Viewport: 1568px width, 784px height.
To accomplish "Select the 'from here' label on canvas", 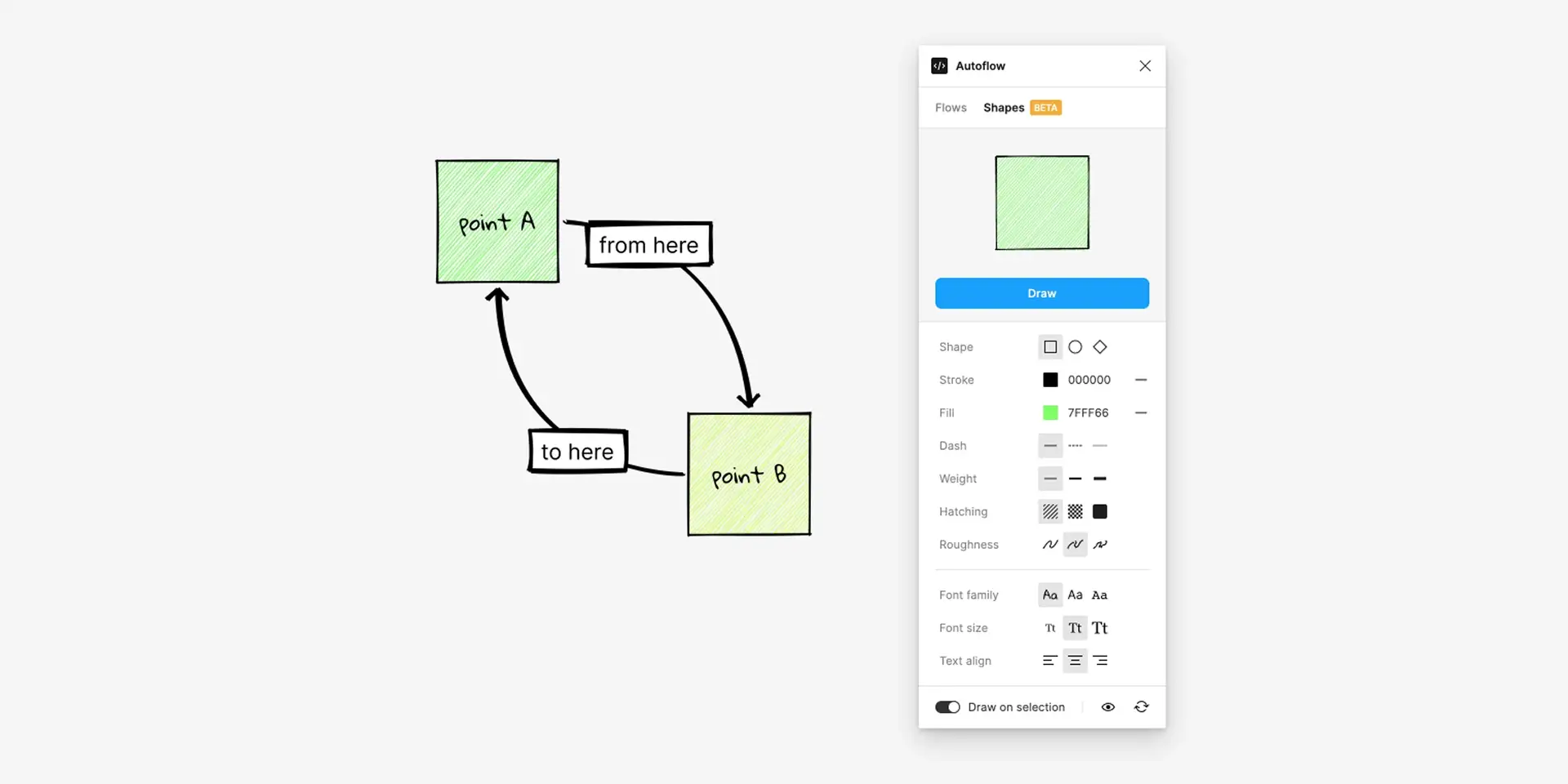I will point(649,244).
